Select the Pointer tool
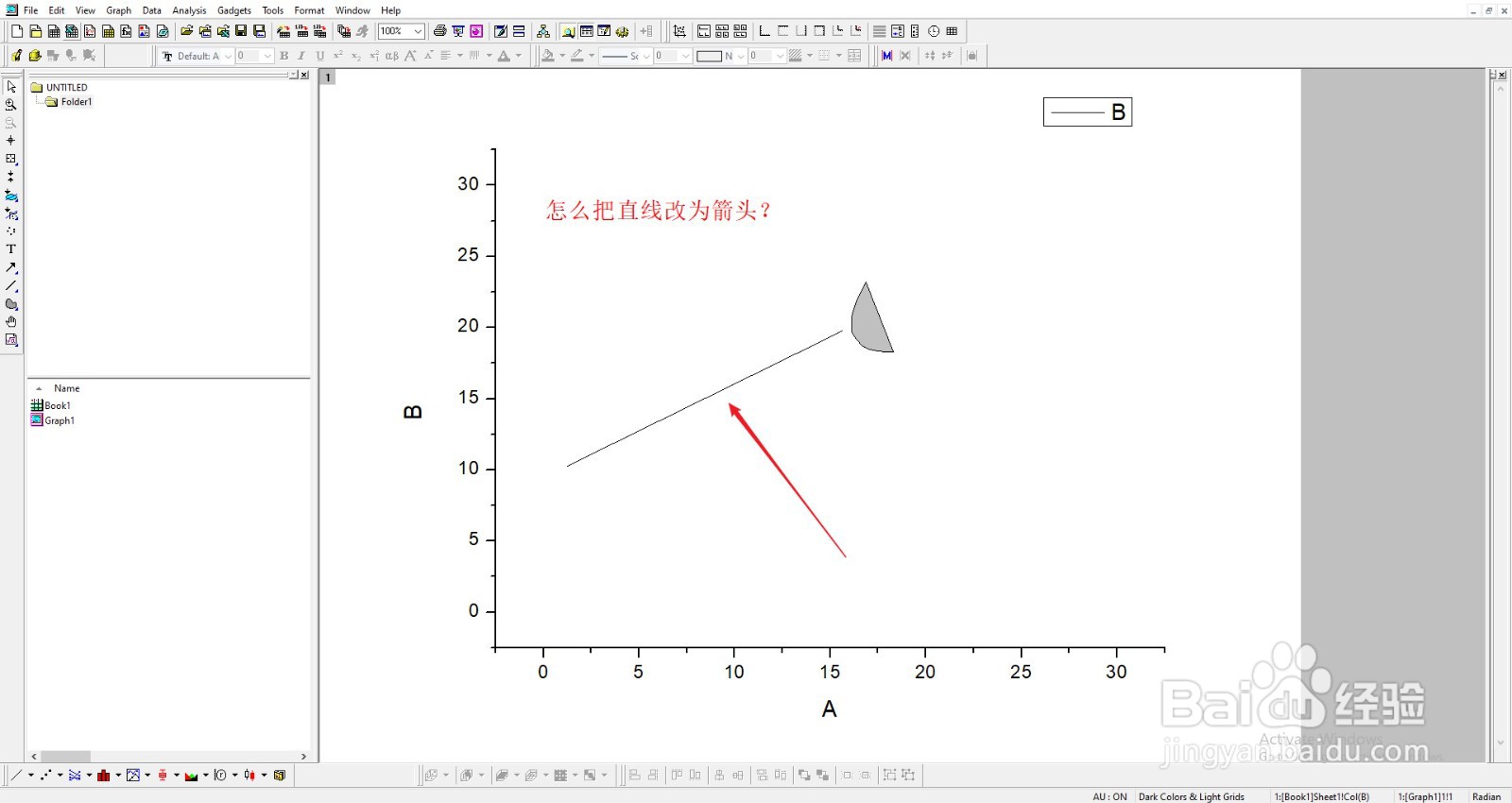This screenshot has height=803, width=1512. coord(11,86)
